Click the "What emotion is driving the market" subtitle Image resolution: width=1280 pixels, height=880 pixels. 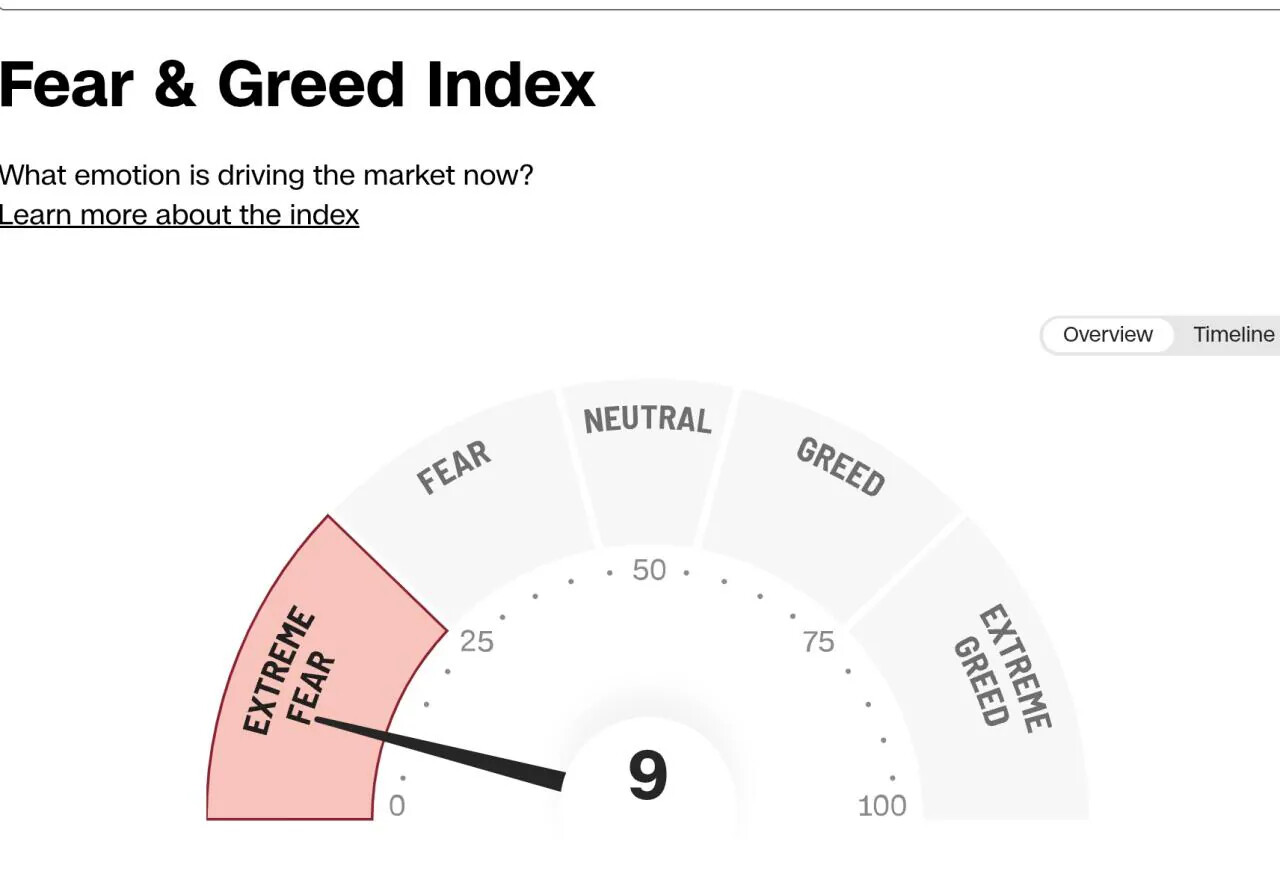click(266, 175)
